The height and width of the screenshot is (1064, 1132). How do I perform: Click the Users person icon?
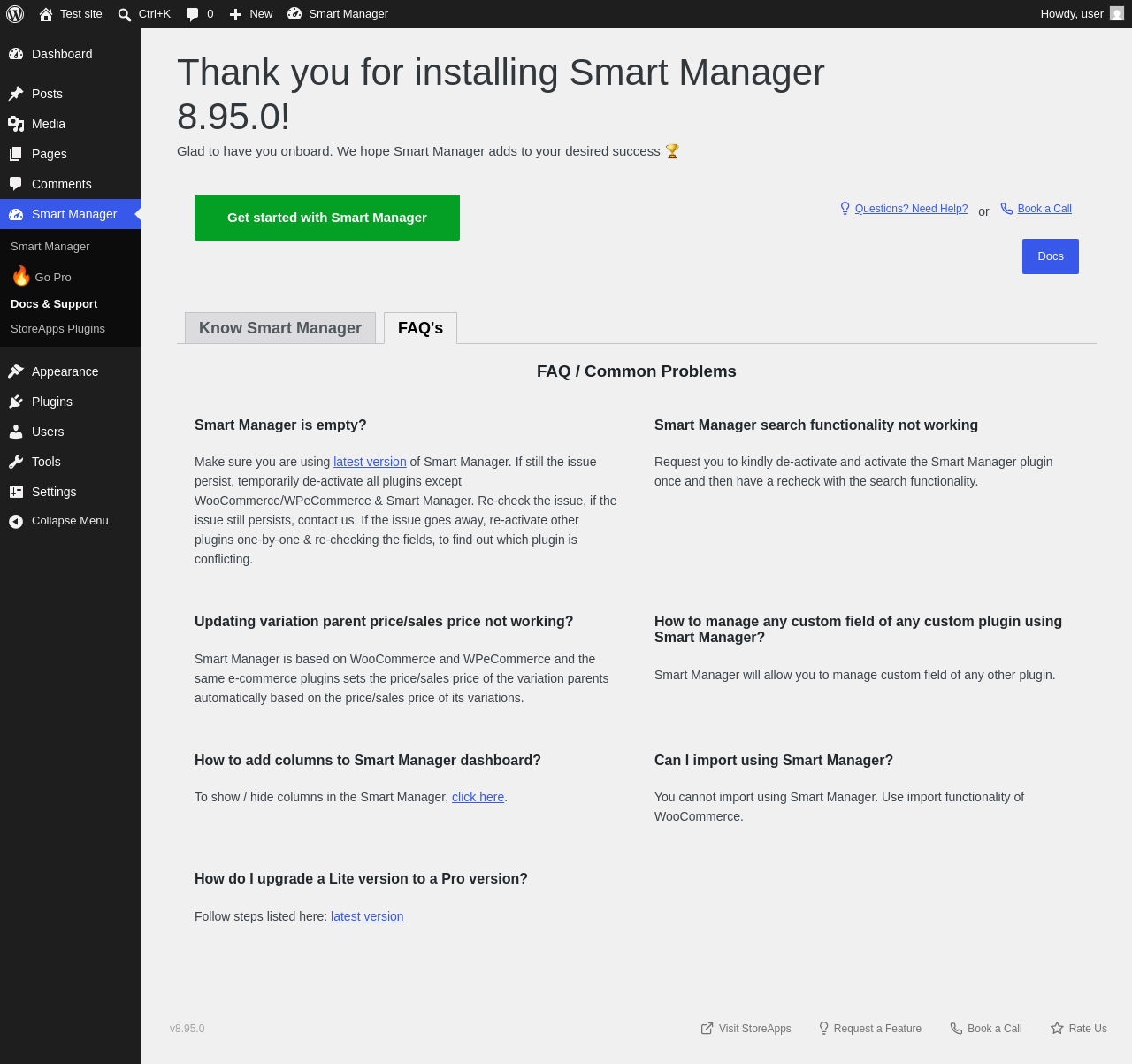[x=16, y=432]
